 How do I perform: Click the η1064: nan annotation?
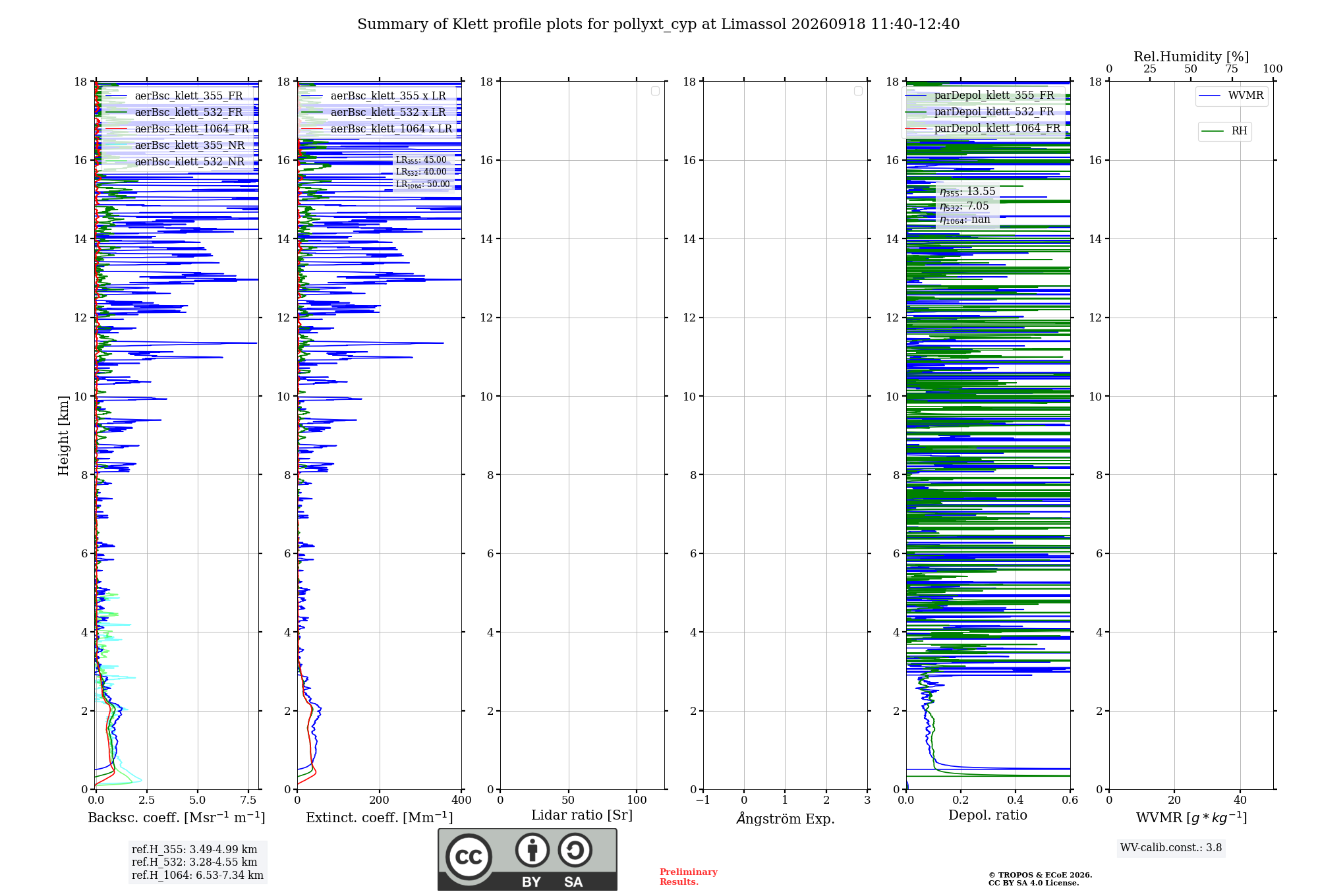(x=965, y=220)
